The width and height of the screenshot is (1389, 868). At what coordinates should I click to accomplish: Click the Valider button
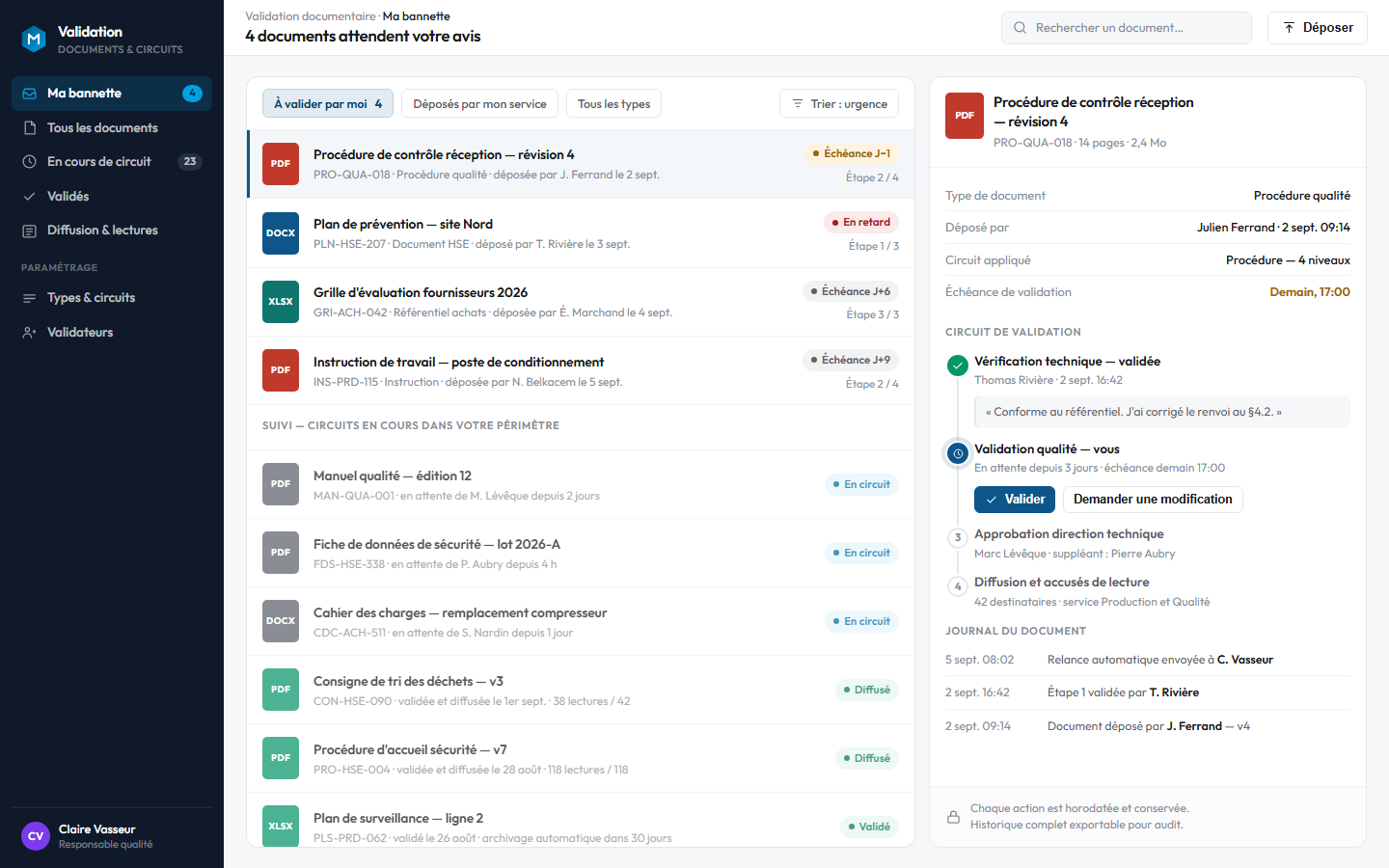pyautogui.click(x=1015, y=500)
